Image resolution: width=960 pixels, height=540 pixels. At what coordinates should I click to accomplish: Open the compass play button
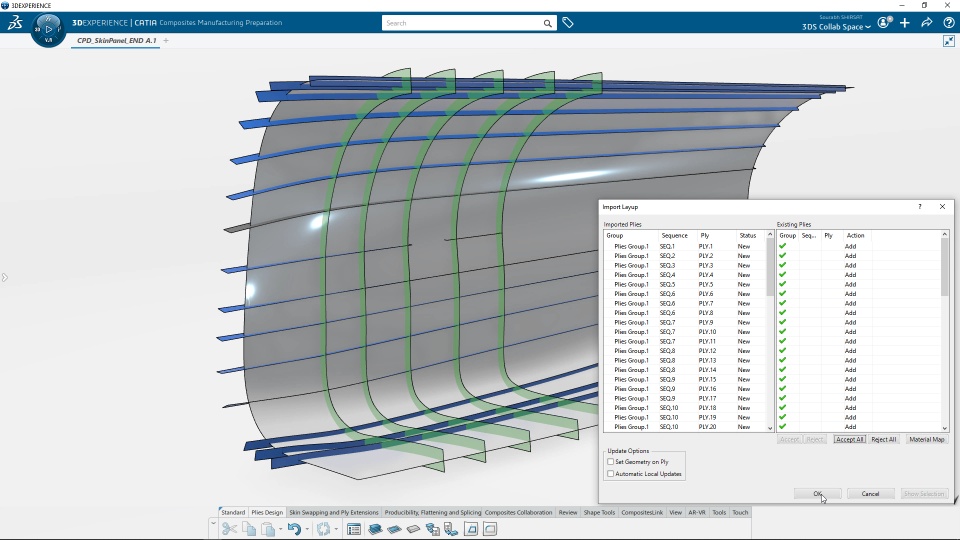(48, 28)
